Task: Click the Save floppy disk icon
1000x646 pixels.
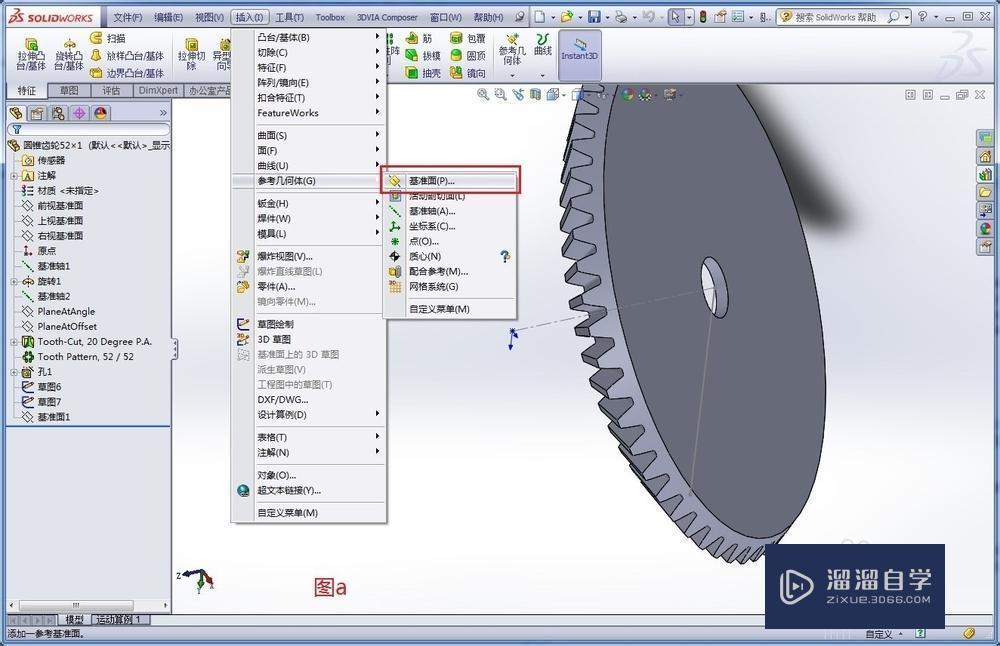Action: pyautogui.click(x=594, y=17)
